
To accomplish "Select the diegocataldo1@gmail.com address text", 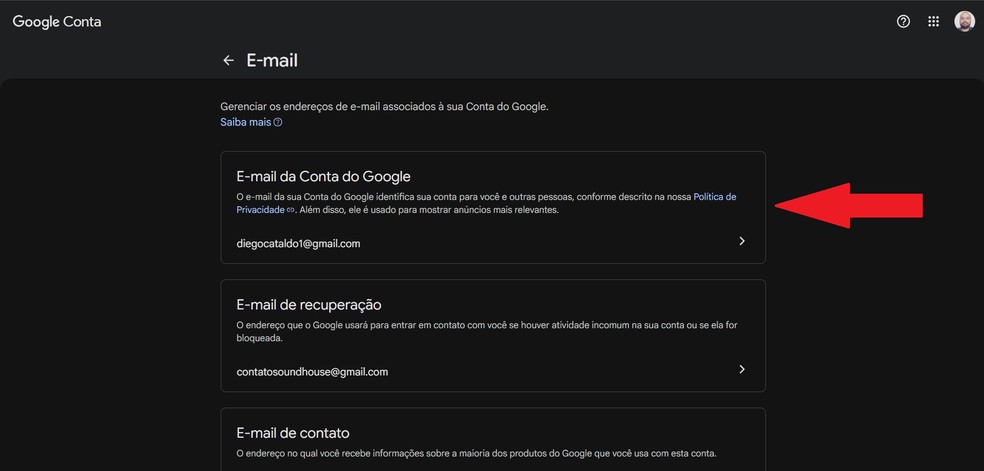I will point(298,244).
